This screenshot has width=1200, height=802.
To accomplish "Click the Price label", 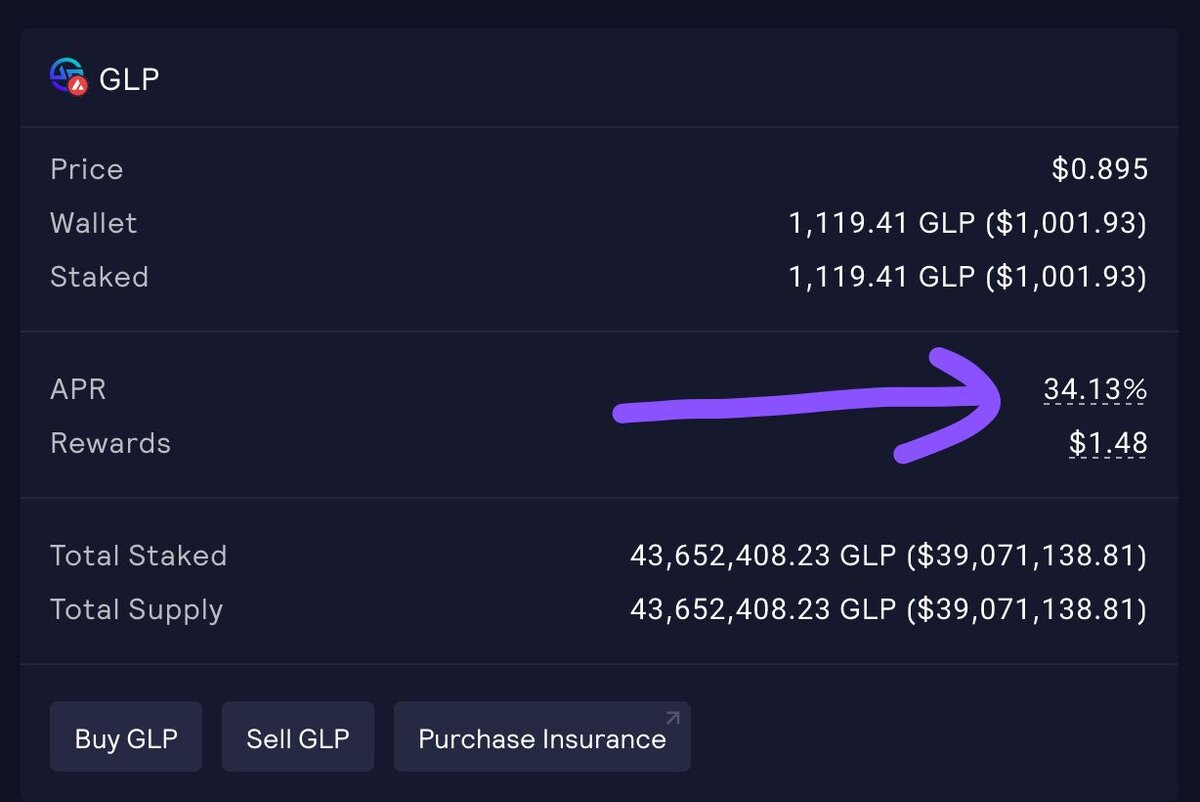I will (86, 169).
